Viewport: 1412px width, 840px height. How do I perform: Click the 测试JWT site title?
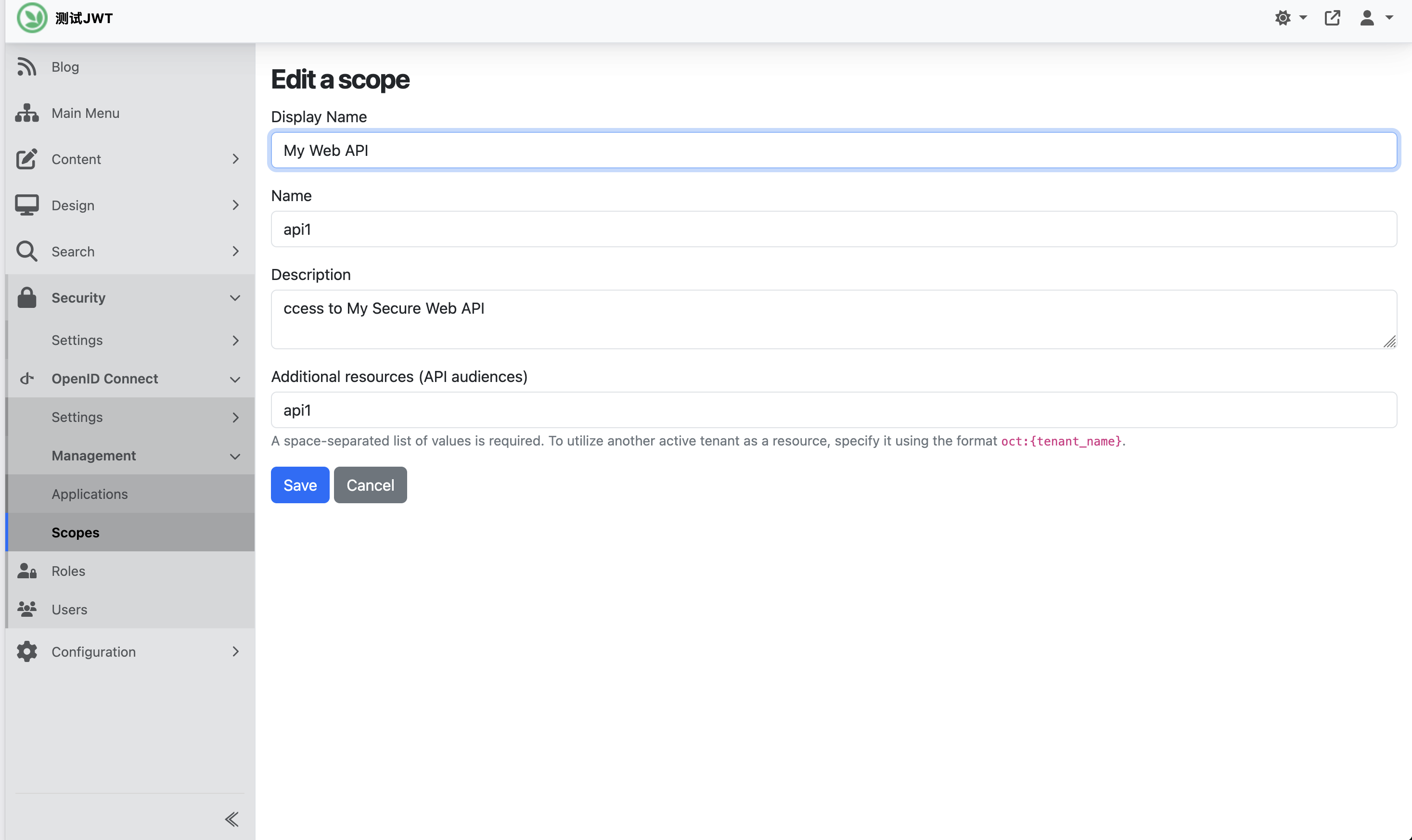pos(84,18)
